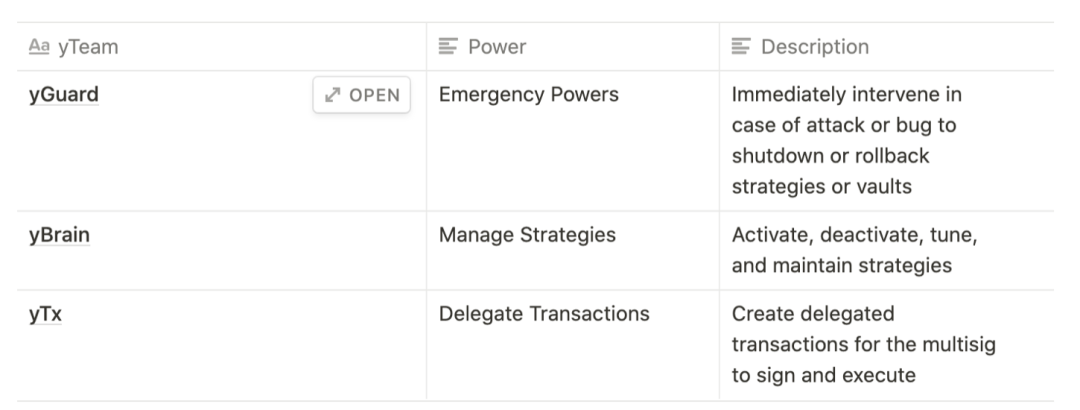Click the text-type icon beside Description header
Screen dimensions: 1080x410
[741, 46]
